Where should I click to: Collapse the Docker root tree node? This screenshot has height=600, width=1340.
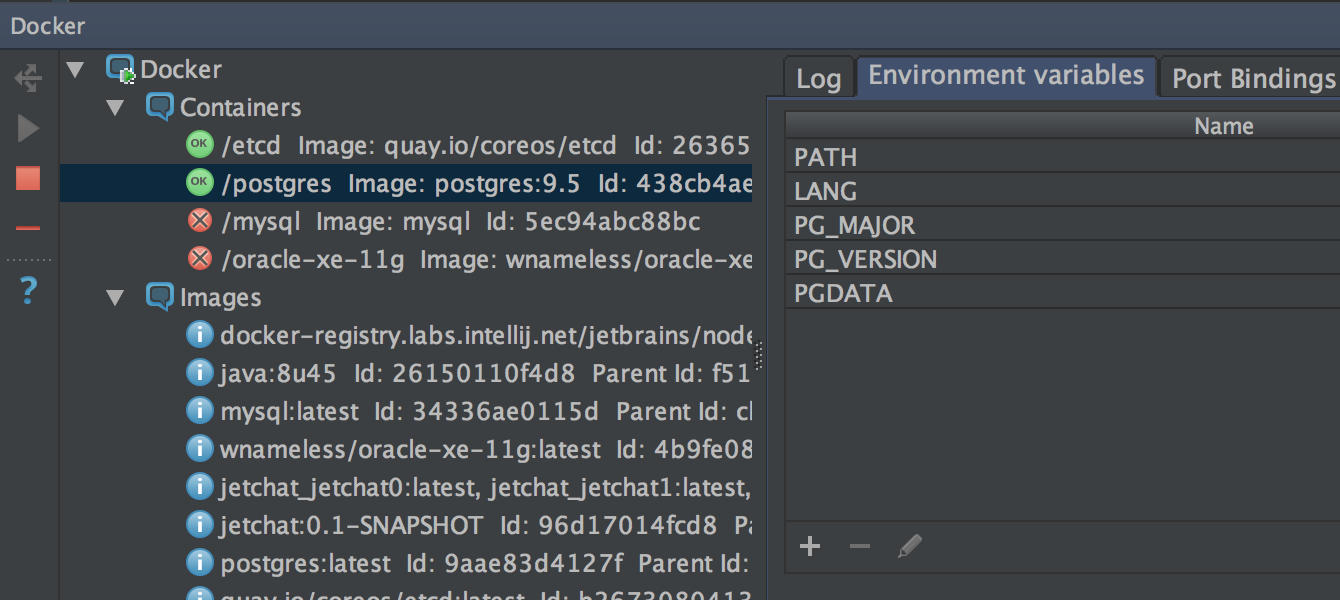click(x=75, y=70)
